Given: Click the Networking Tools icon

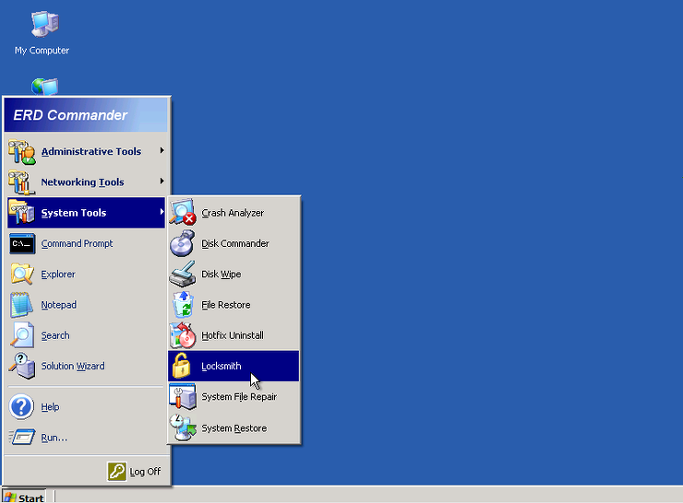Looking at the screenshot, I should (x=22, y=182).
